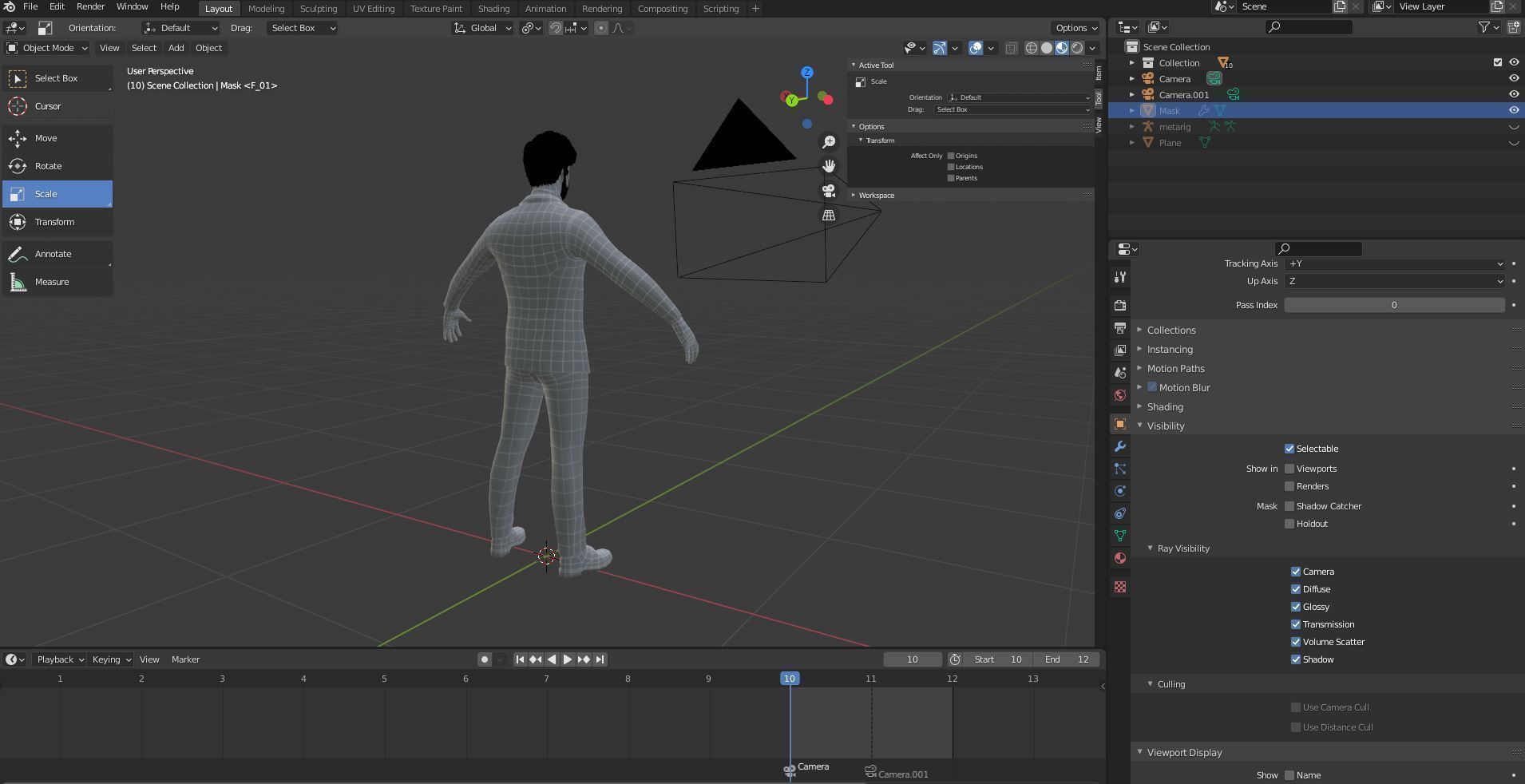1525x784 pixels.
Task: Switch to the Modeling workspace tab
Action: (266, 9)
